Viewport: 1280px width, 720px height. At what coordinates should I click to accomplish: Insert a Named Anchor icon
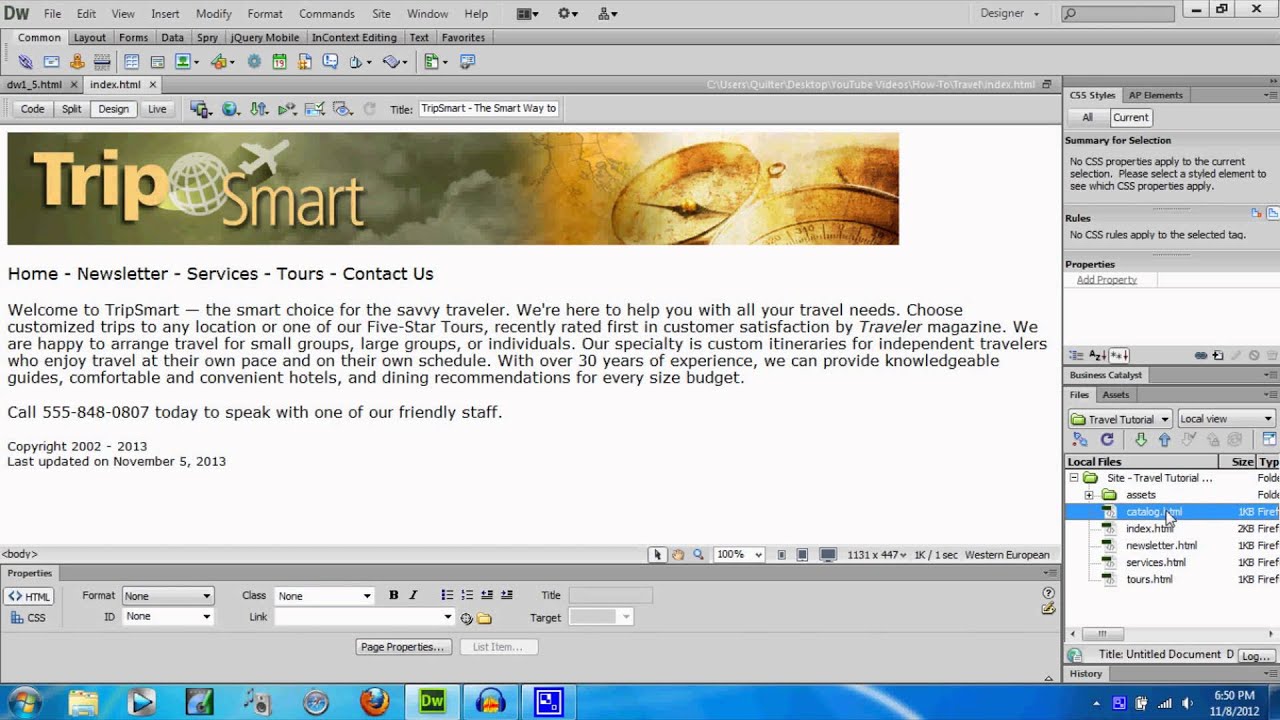77,62
